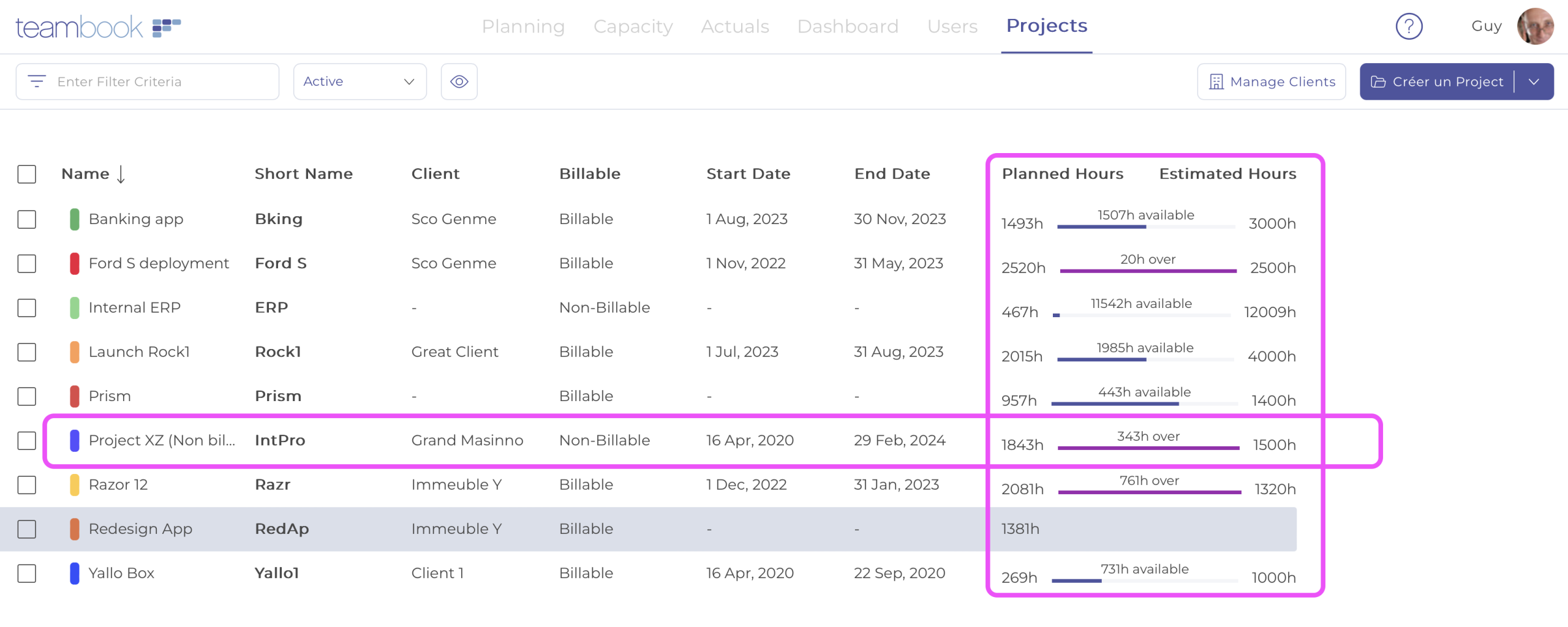1568x627 pixels.
Task: Open the help question mark icon
Action: [x=1409, y=26]
